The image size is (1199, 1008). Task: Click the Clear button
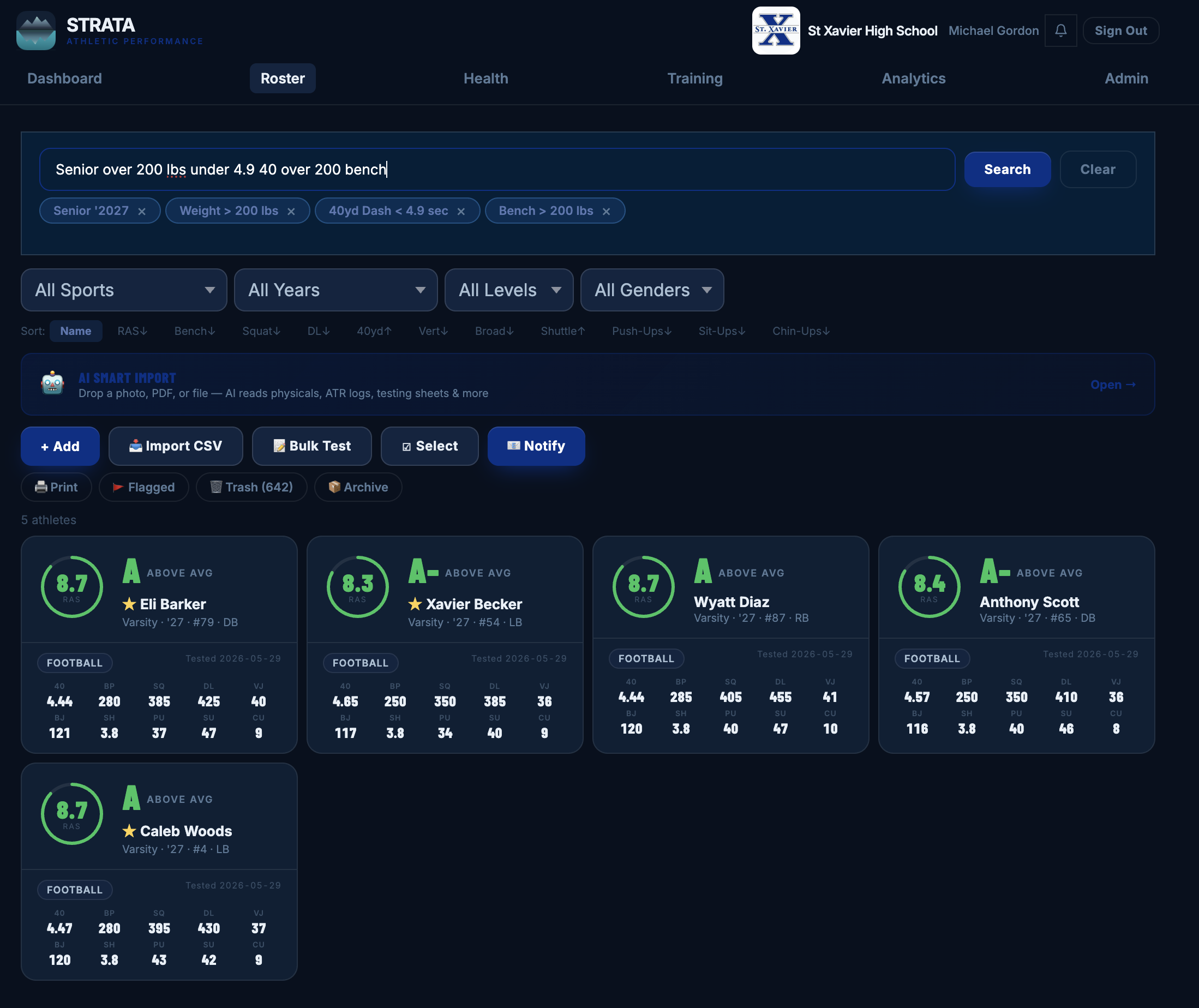[1098, 170]
